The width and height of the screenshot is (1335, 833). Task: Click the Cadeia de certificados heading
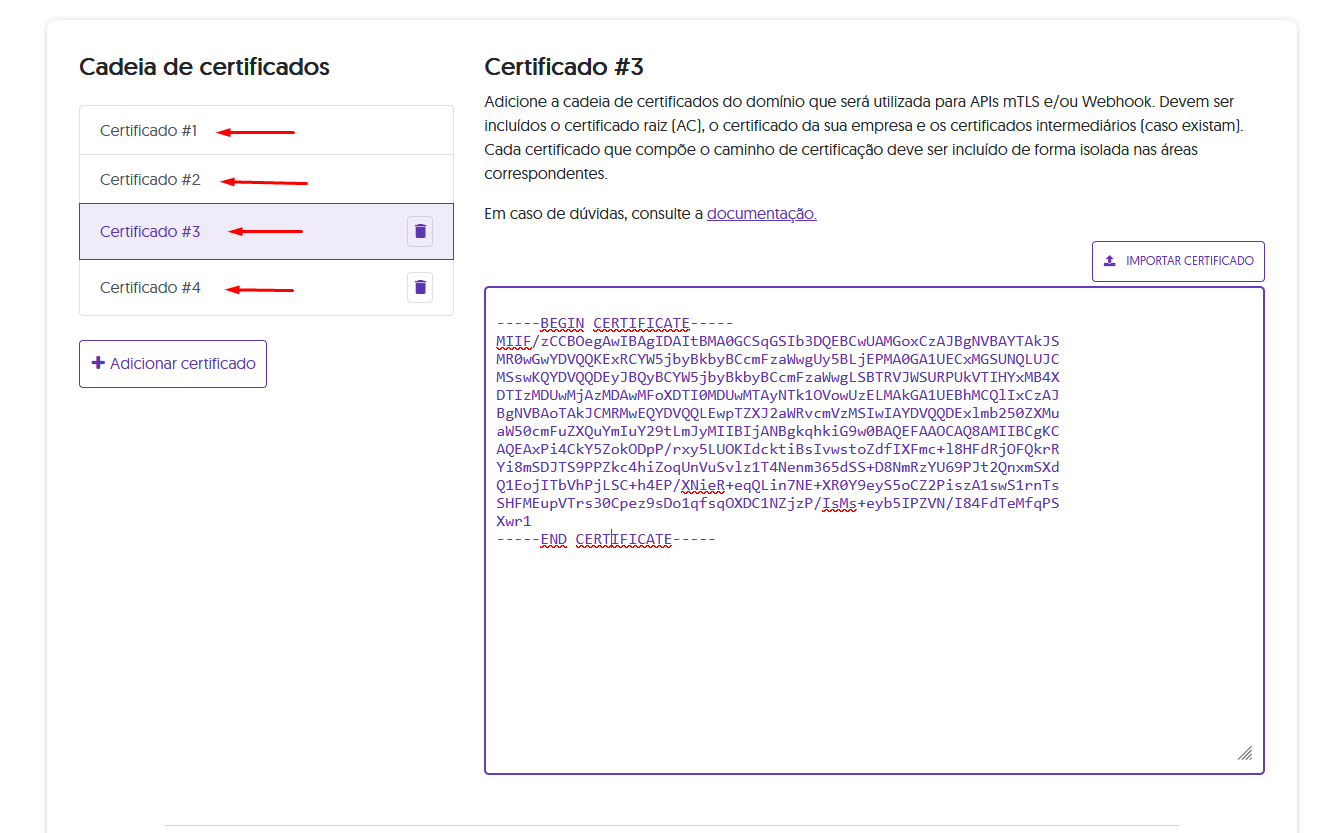click(204, 67)
